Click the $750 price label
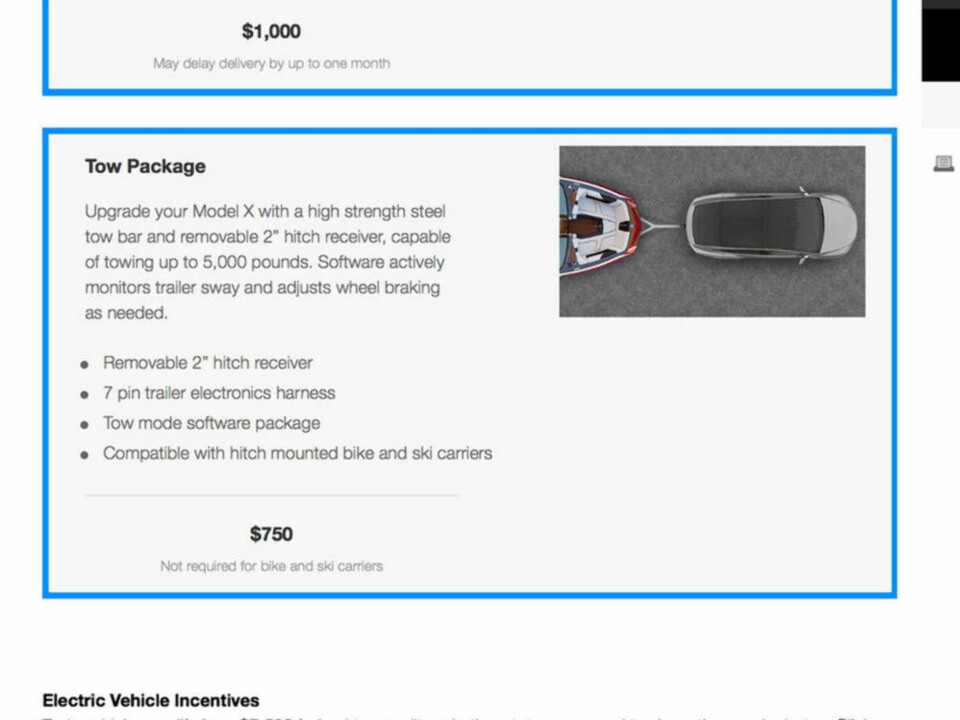Screen dimensions: 960x720 (x=271, y=534)
